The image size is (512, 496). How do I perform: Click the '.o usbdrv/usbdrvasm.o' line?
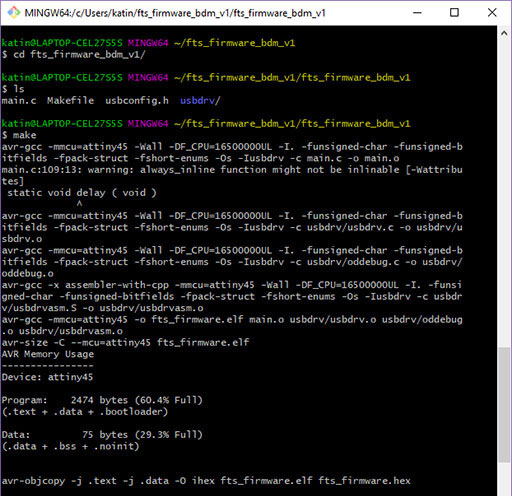coord(62,331)
